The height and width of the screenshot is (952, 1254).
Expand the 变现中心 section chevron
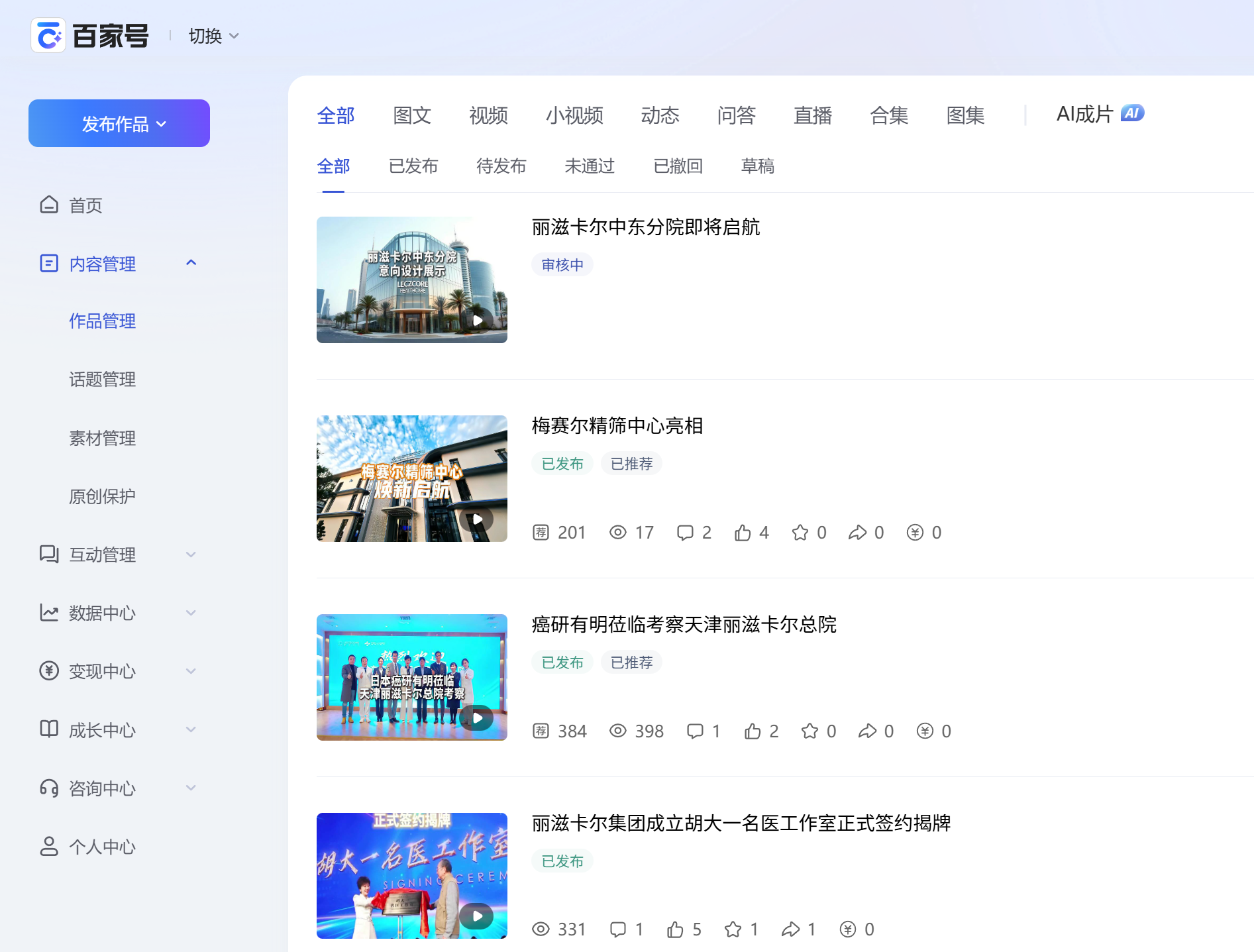click(x=191, y=670)
